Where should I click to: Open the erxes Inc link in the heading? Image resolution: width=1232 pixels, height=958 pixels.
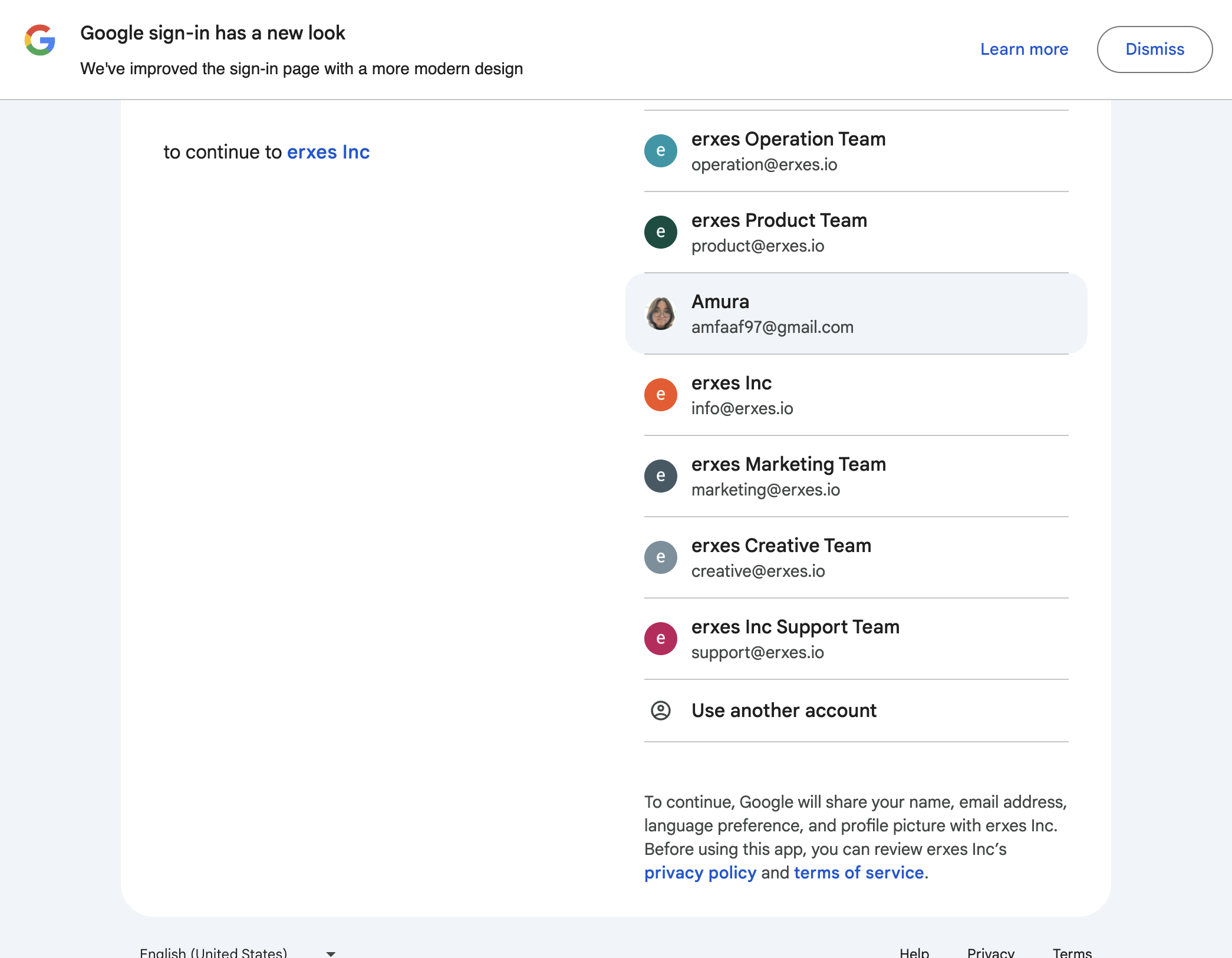328,152
